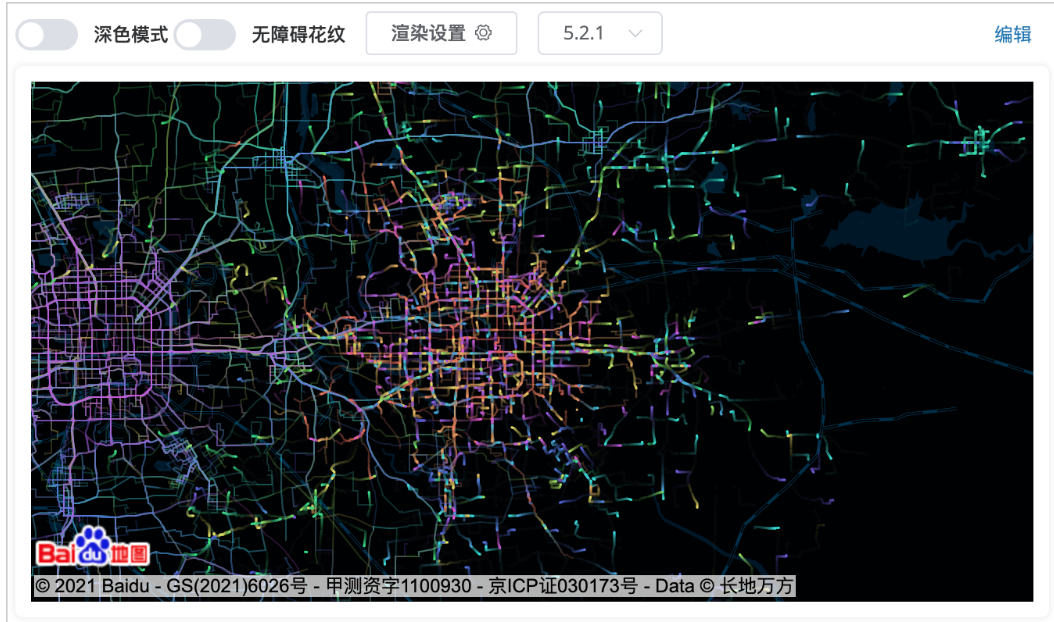The image size is (1054, 622).
Task: Click the 京ICP证030173号 text on map
Action: click(563, 586)
